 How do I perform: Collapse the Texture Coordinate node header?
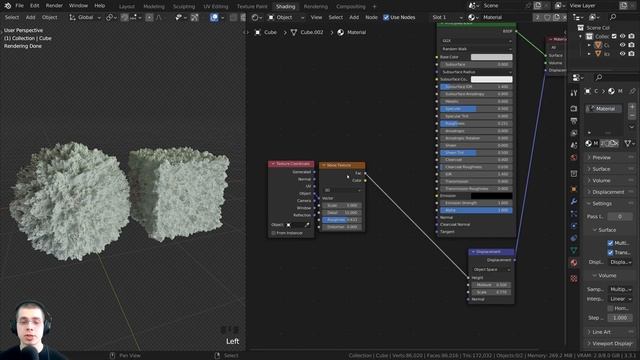tap(273, 164)
